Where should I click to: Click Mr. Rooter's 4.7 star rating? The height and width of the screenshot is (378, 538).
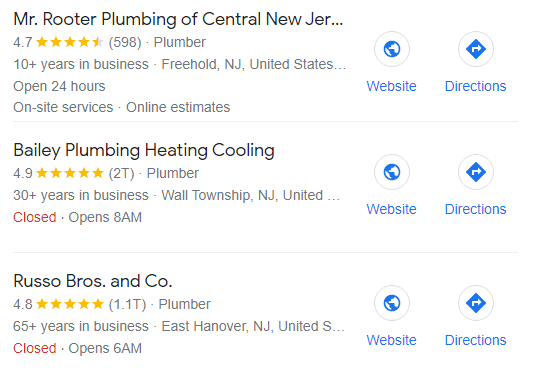[58, 42]
